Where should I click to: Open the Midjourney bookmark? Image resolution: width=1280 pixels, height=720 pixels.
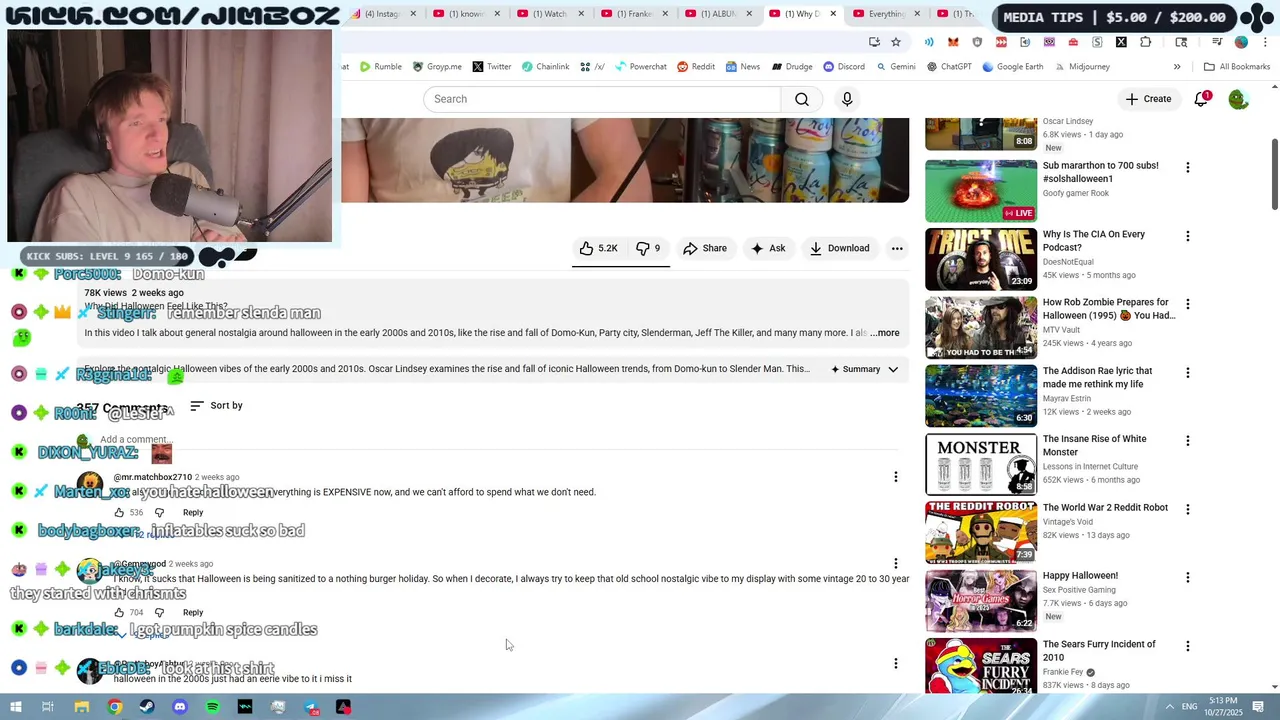tap(1082, 67)
